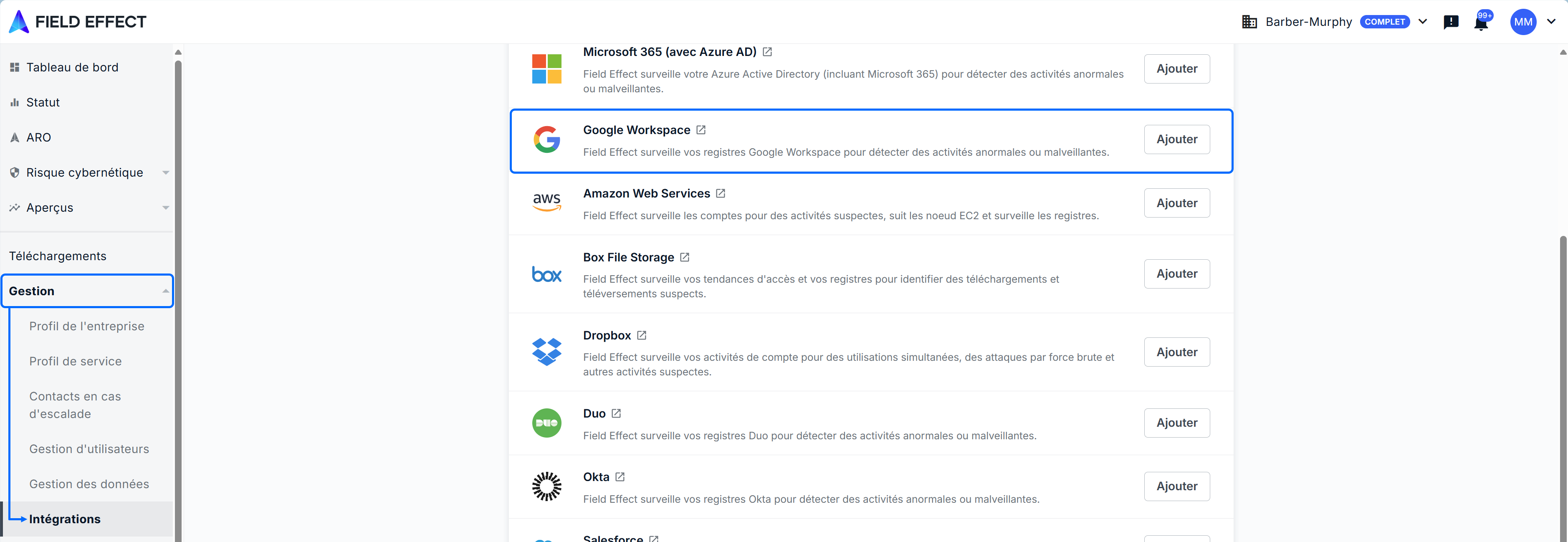The height and width of the screenshot is (542, 1568).
Task: Open the notifications bell icon
Action: tap(1481, 23)
